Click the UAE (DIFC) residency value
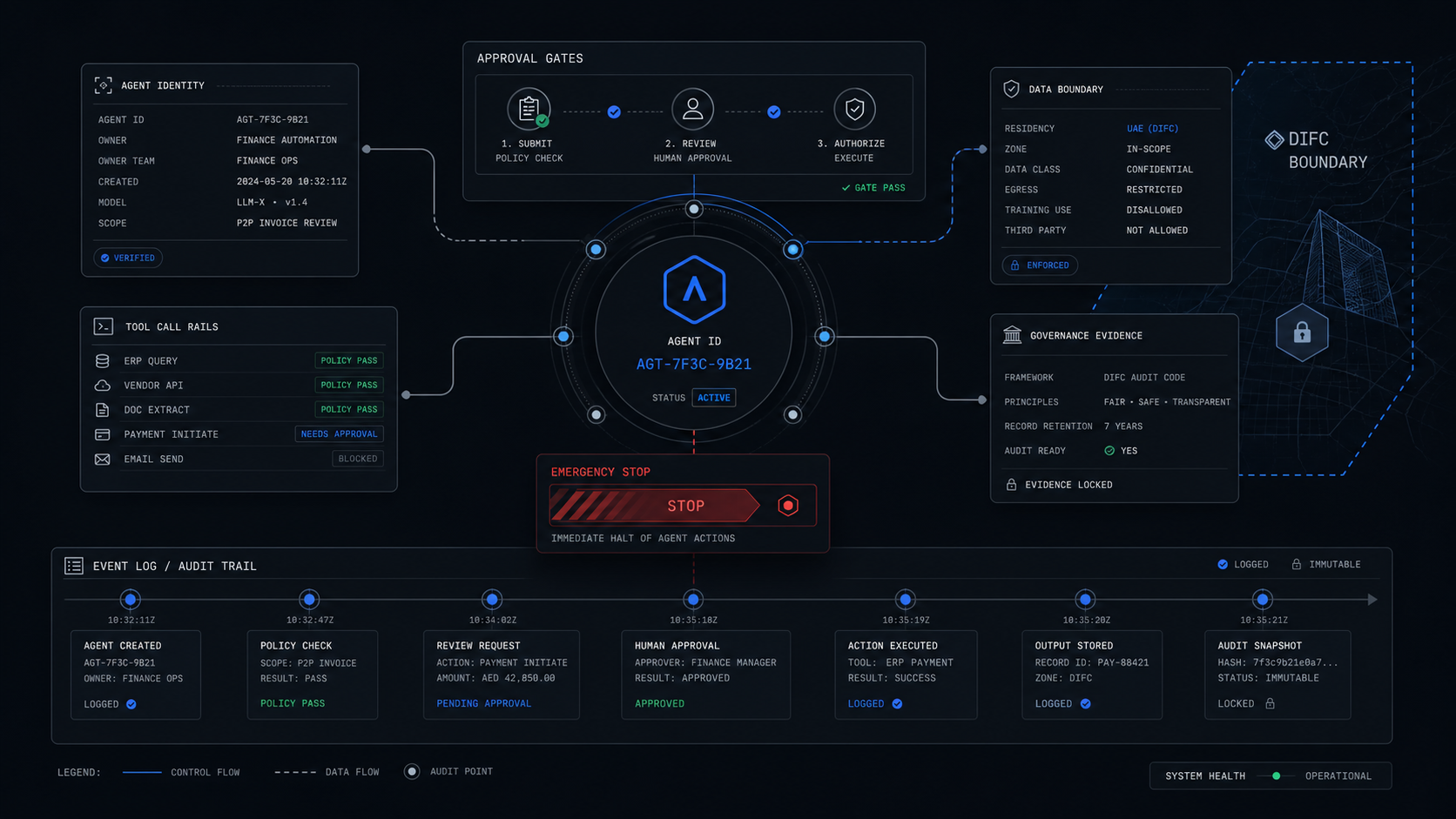 click(1152, 129)
